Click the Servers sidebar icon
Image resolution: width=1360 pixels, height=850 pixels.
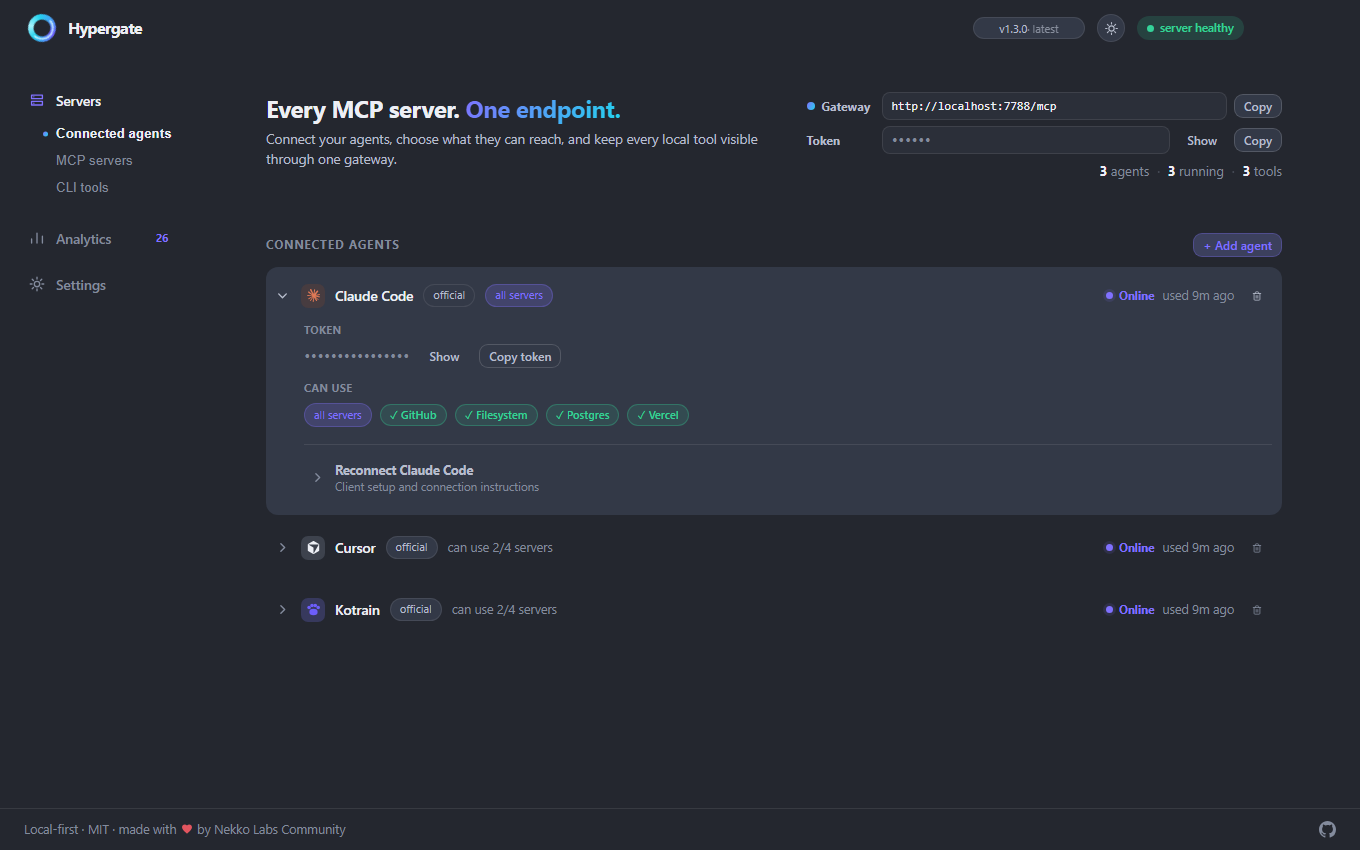37,101
